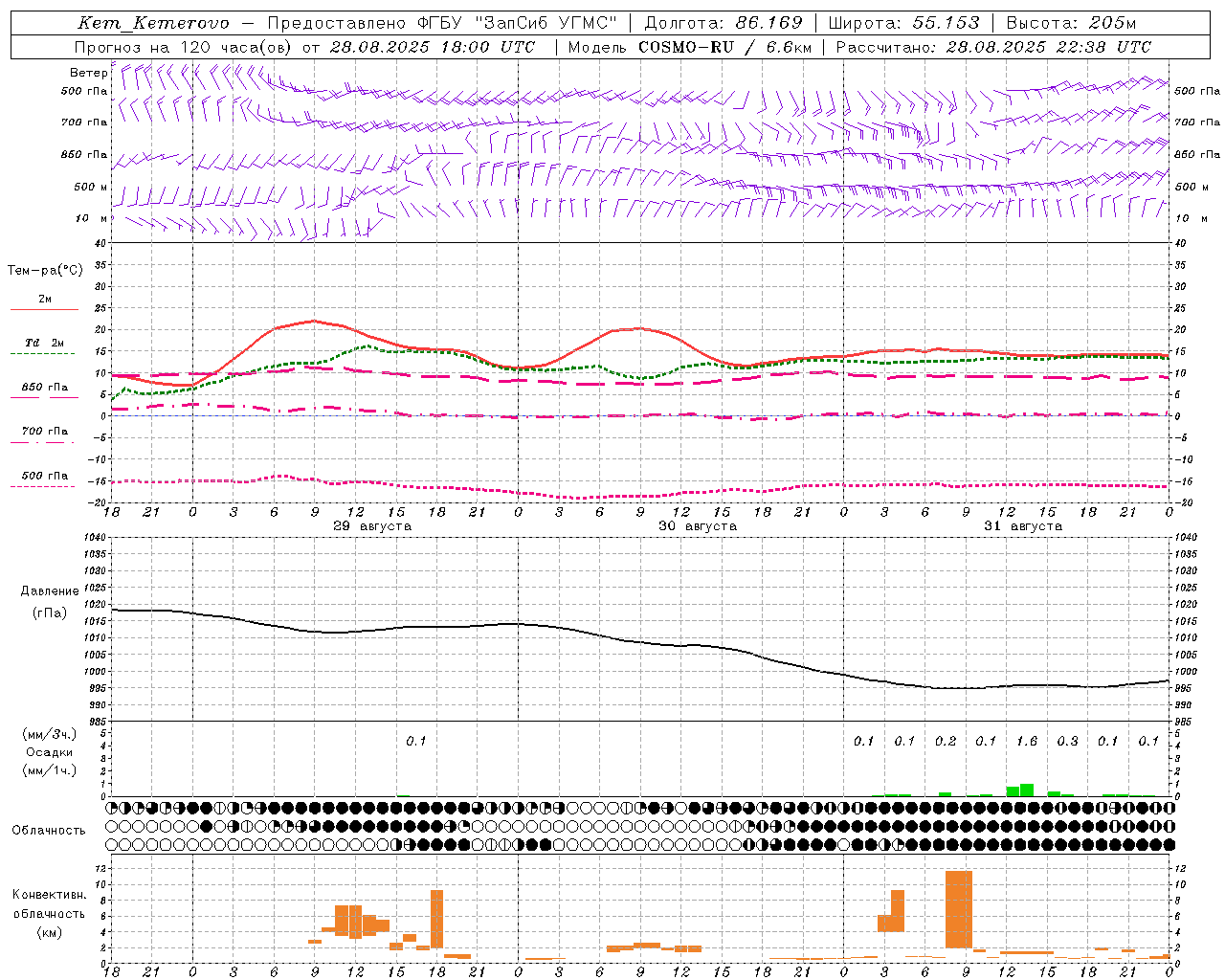1225x980 pixels.
Task: Click the red 2м temperature legend line
Action: 44,310
